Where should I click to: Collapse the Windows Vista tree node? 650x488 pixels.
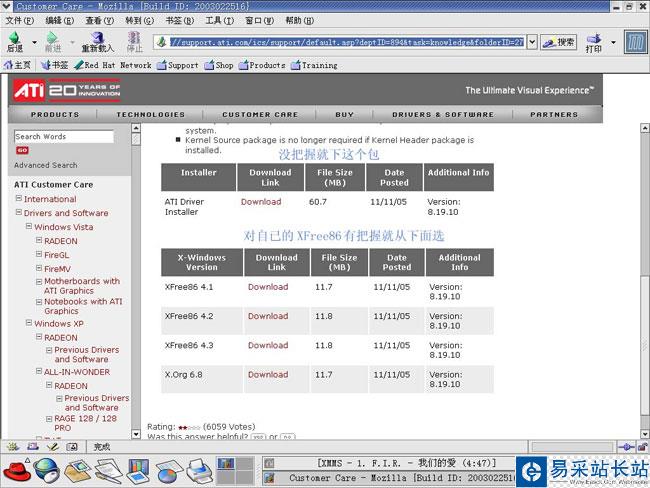point(29,226)
